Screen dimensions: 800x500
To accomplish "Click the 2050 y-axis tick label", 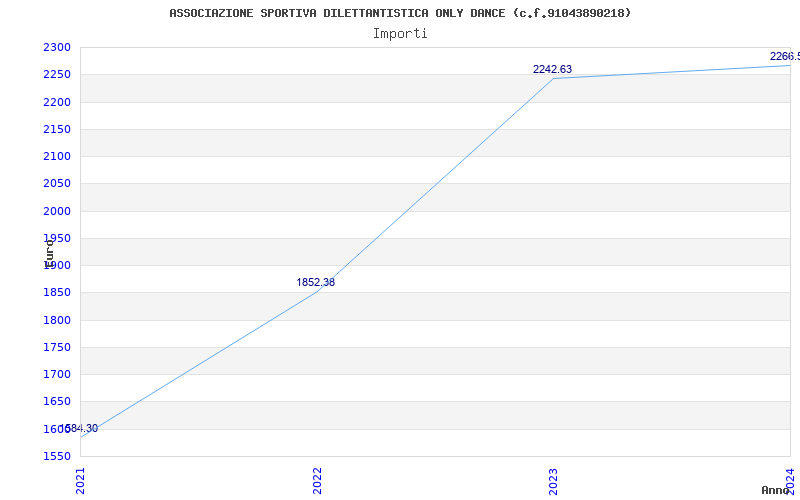I will tap(57, 183).
